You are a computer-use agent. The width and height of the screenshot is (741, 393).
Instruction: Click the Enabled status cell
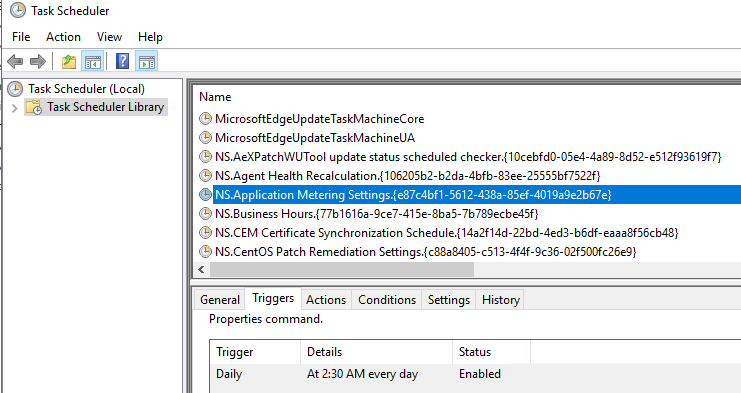[480, 374]
